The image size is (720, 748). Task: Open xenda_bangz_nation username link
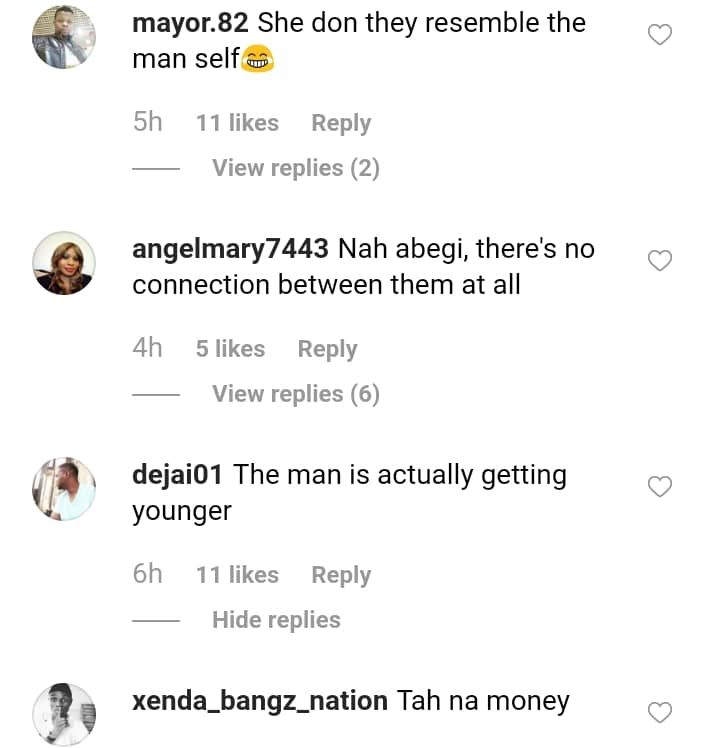pyautogui.click(x=260, y=701)
